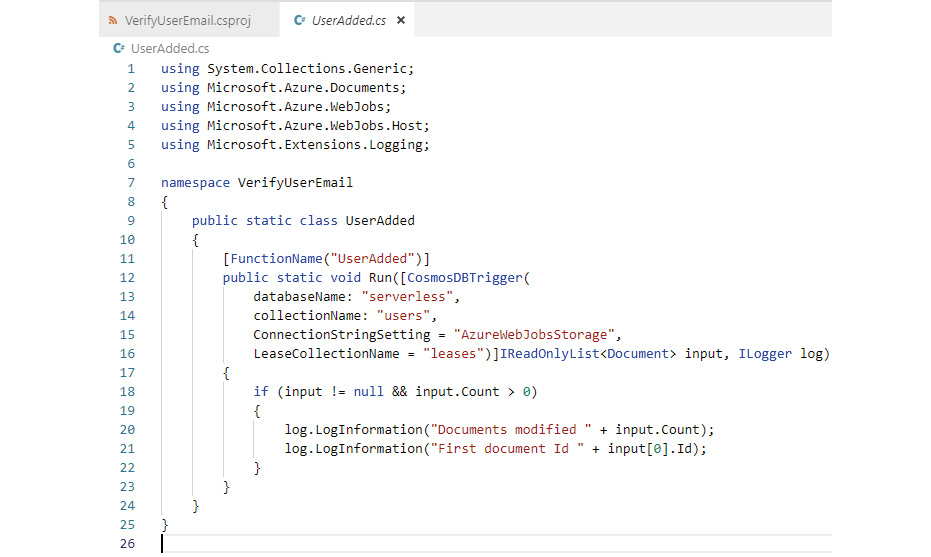Click the 'FunctionName' attribute on line 11
Screen dimensions: 931x557
click(276, 259)
